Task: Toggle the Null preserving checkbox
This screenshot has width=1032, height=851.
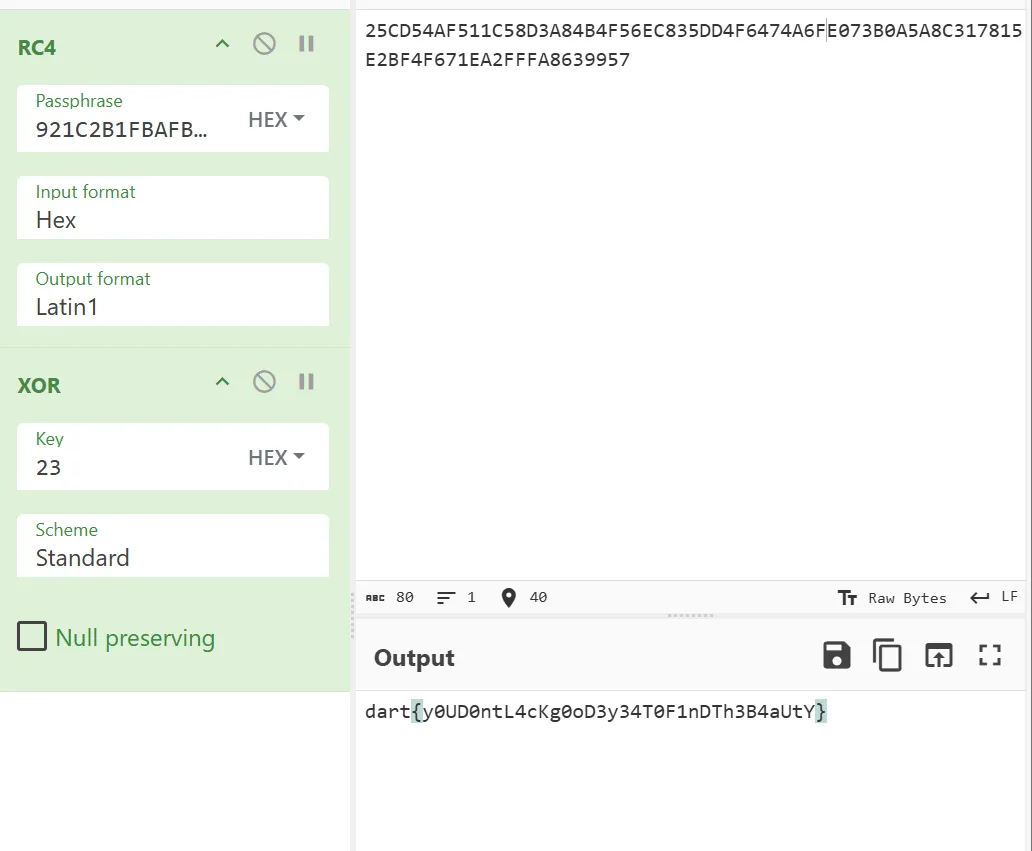Action: click(x=33, y=637)
